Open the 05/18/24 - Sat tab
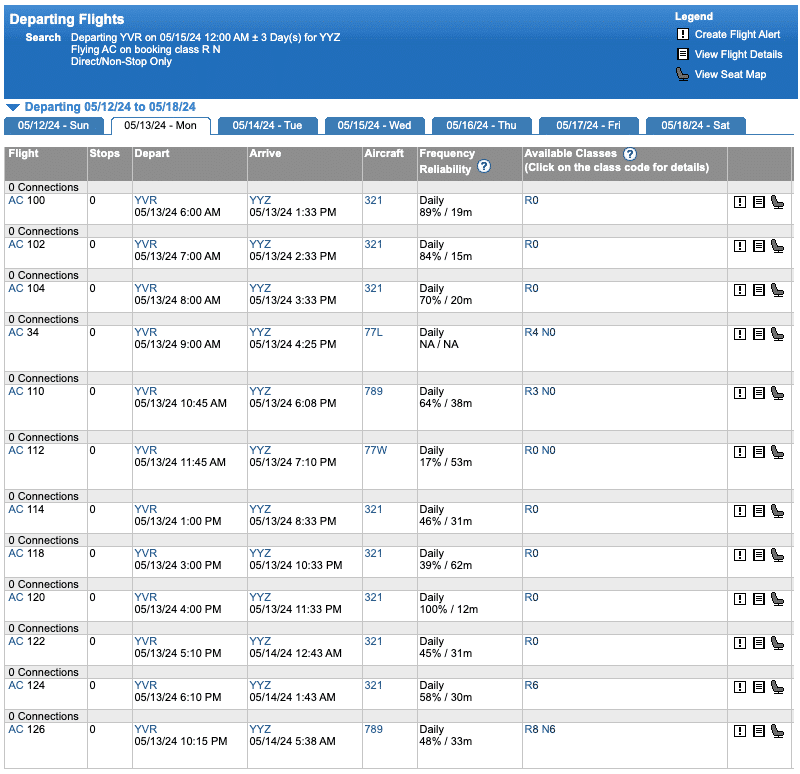 coord(695,125)
